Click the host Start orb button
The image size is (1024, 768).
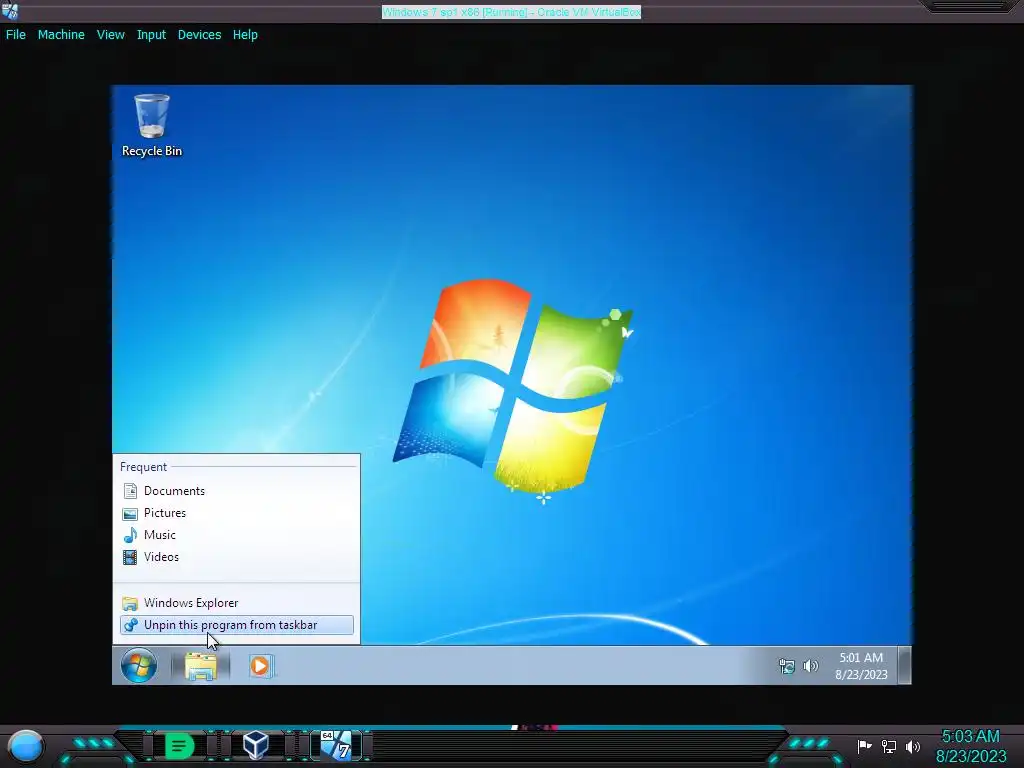[x=25, y=746]
